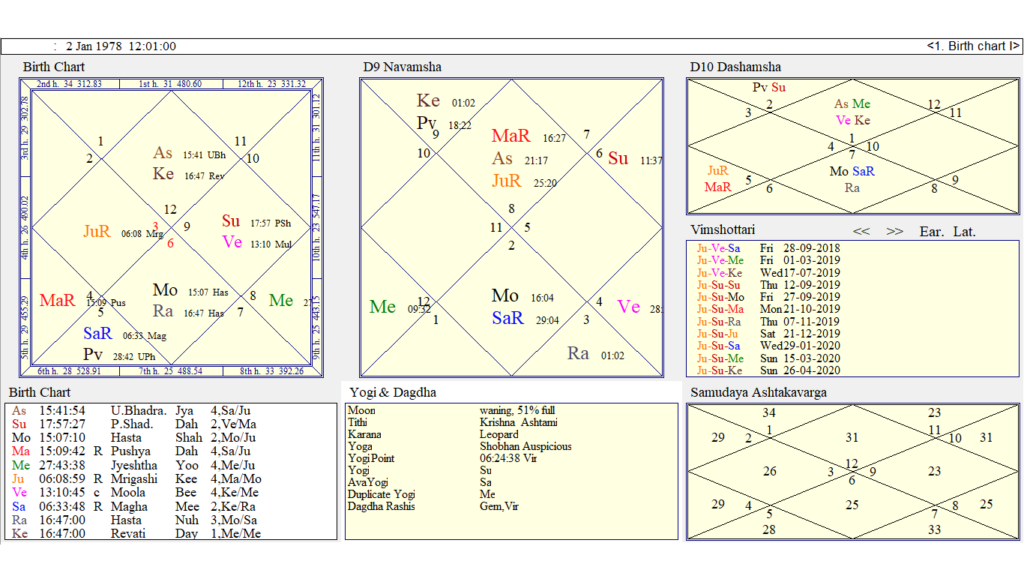This screenshot has height=576, width=1024.
Task: Open the '<1. Birth chart I>' page selector
Action: (x=972, y=46)
